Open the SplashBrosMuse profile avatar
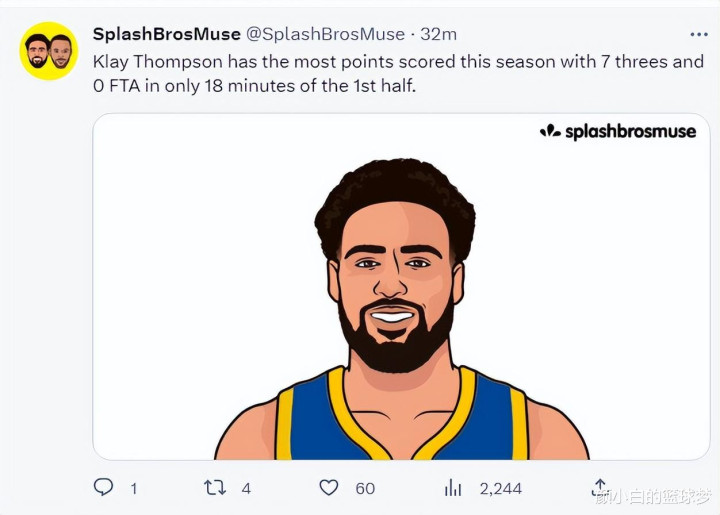Viewport: 720px width, 515px height. coord(49,51)
